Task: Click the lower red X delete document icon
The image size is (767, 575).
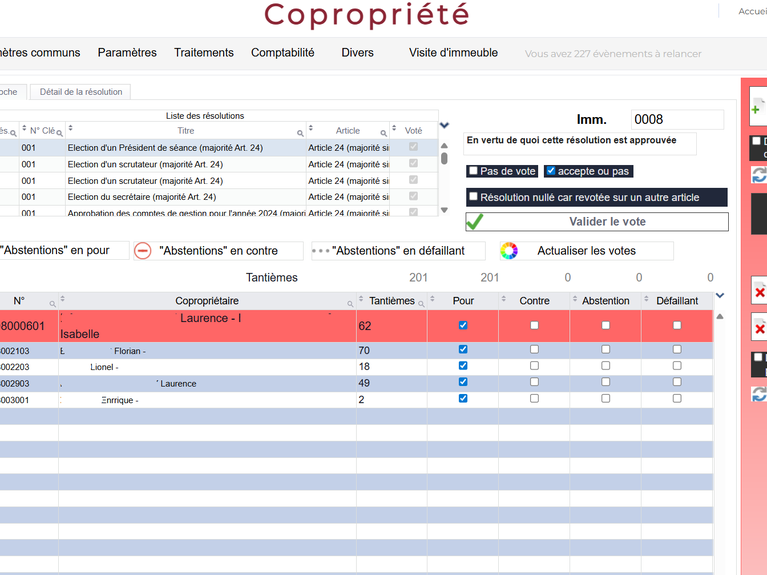Action: point(760,327)
